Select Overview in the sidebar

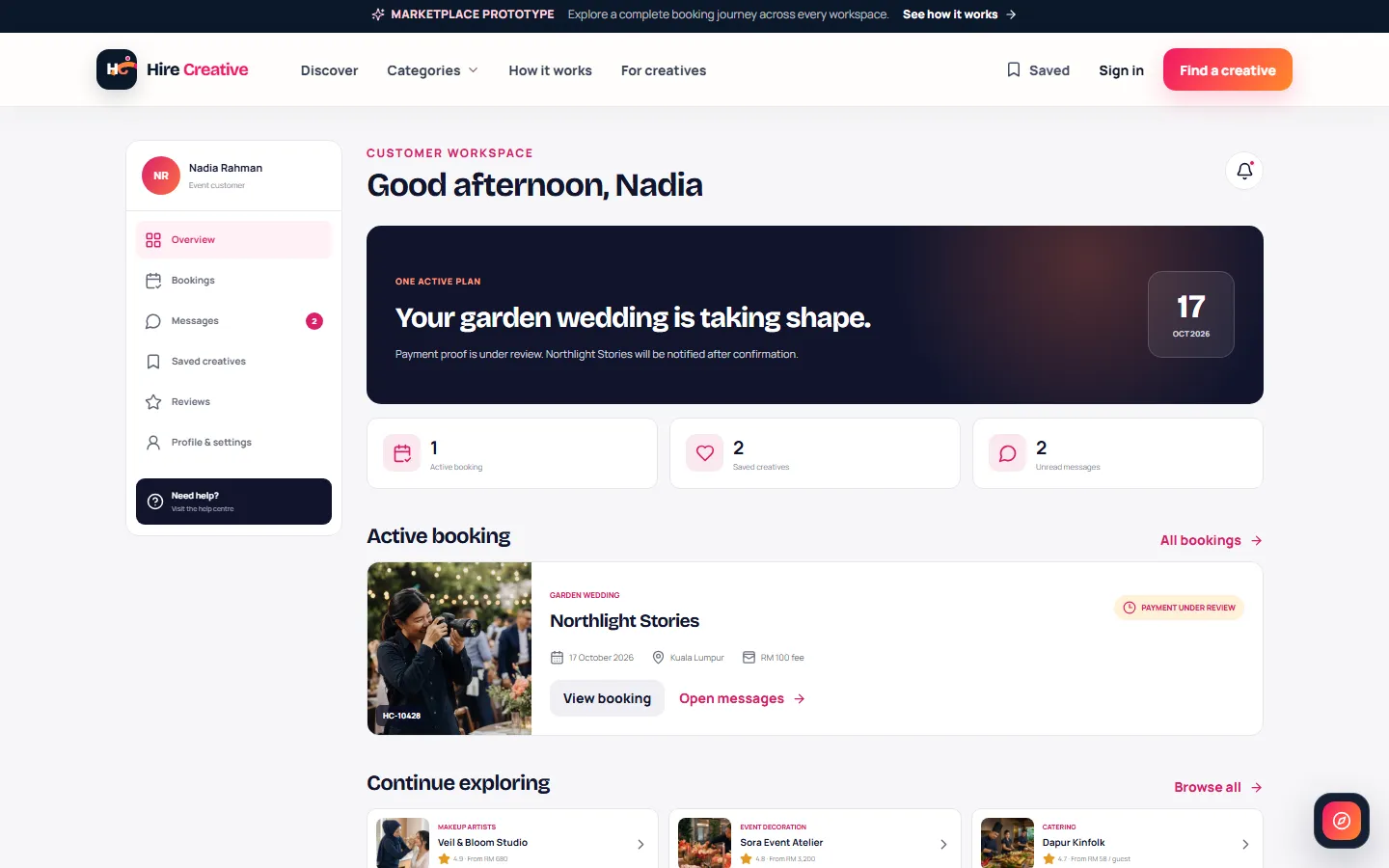[233, 239]
